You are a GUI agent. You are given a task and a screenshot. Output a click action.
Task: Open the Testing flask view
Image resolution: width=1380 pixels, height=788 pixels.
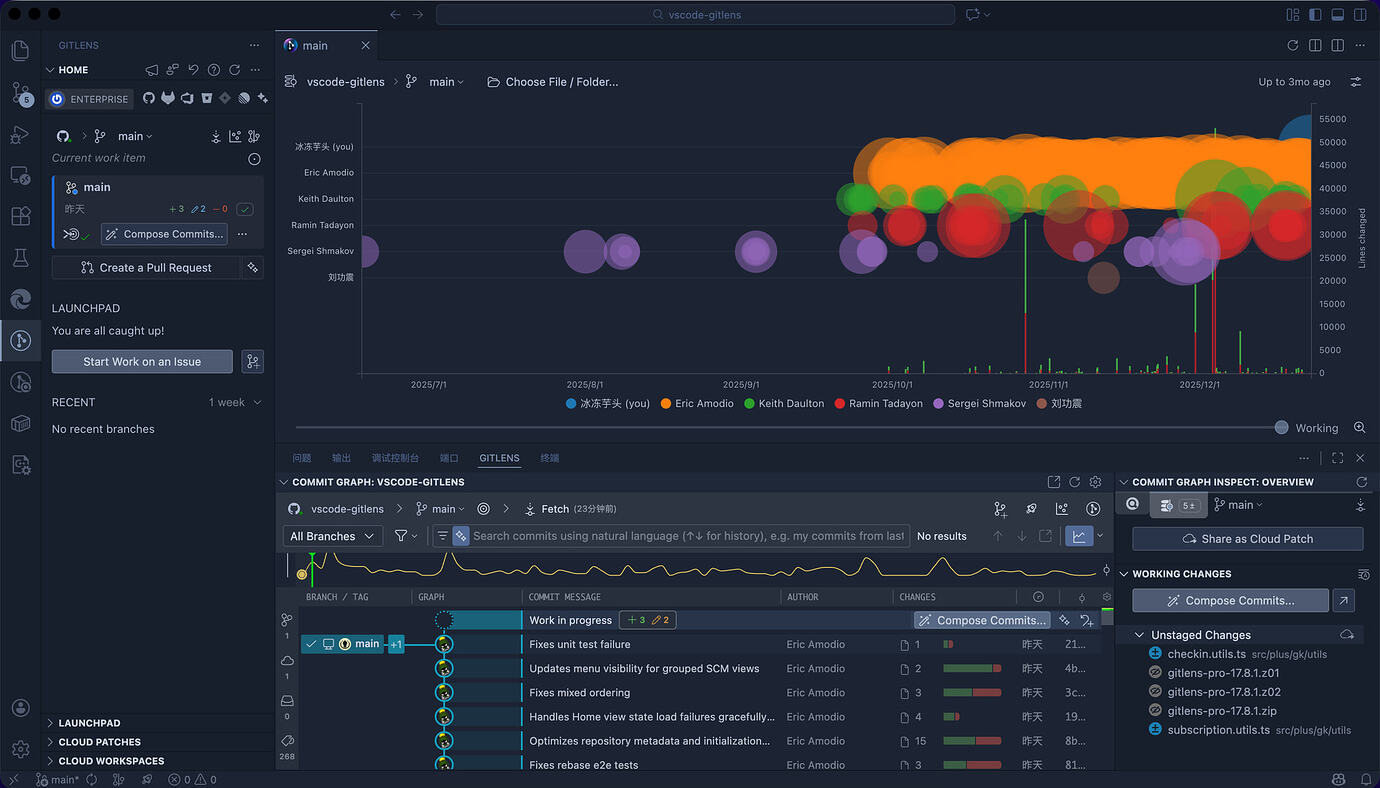pyautogui.click(x=20, y=258)
